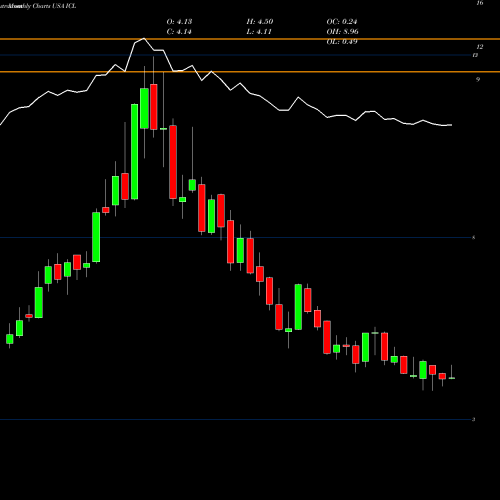Click the tallest green candlestick near the peak
The width and height of the screenshot is (500, 500).
135,152
